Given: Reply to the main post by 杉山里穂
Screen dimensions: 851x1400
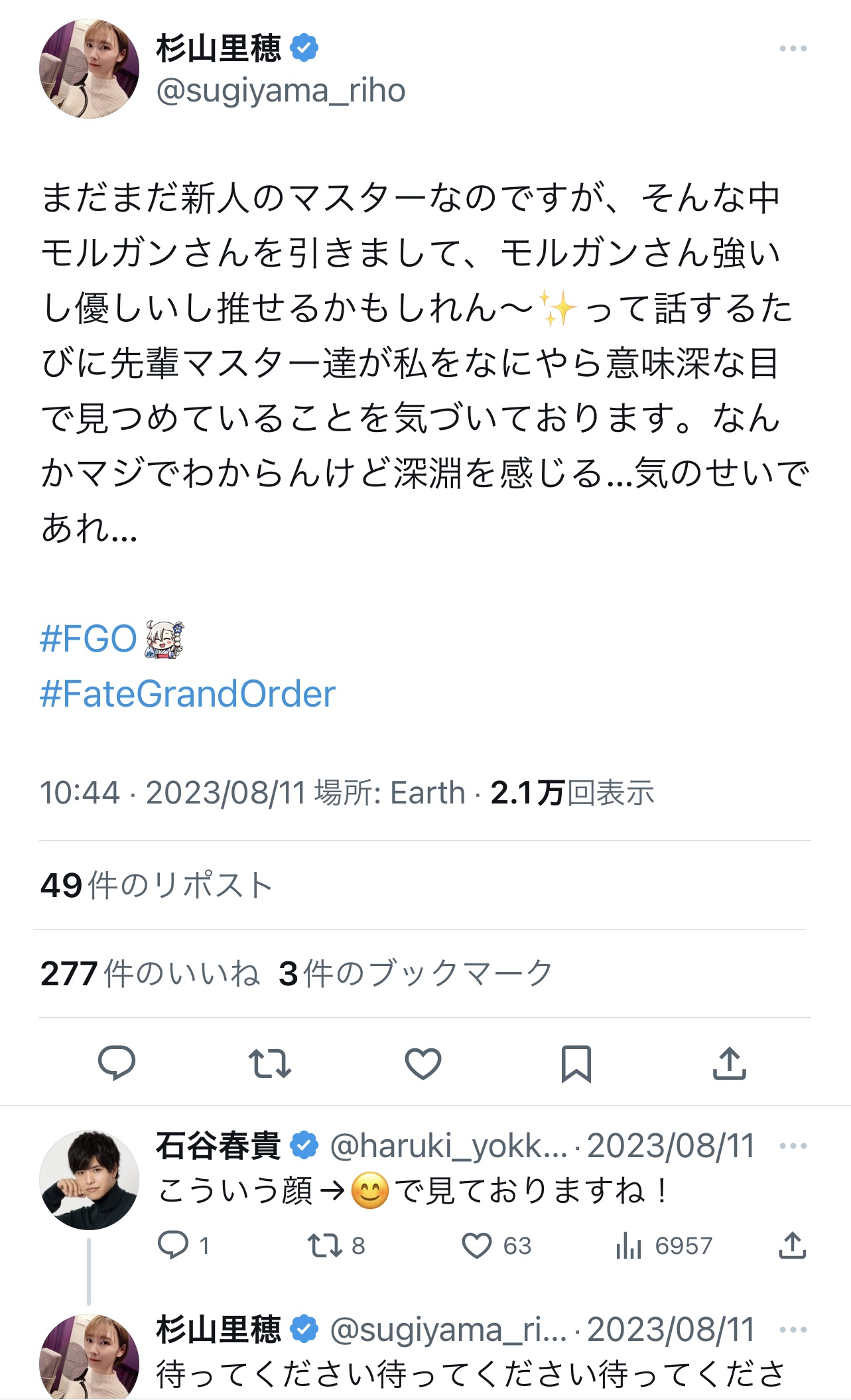Looking at the screenshot, I should (117, 1063).
